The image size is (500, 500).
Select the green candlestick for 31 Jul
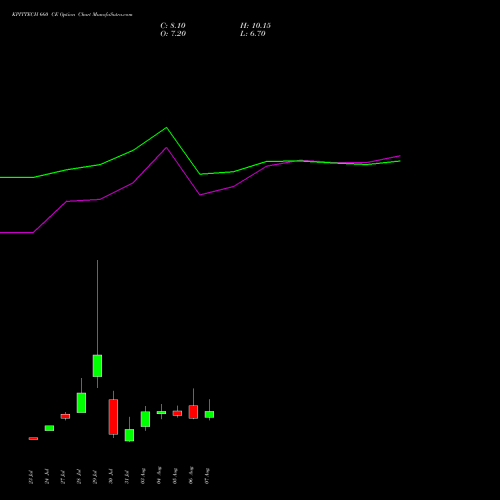129,435
